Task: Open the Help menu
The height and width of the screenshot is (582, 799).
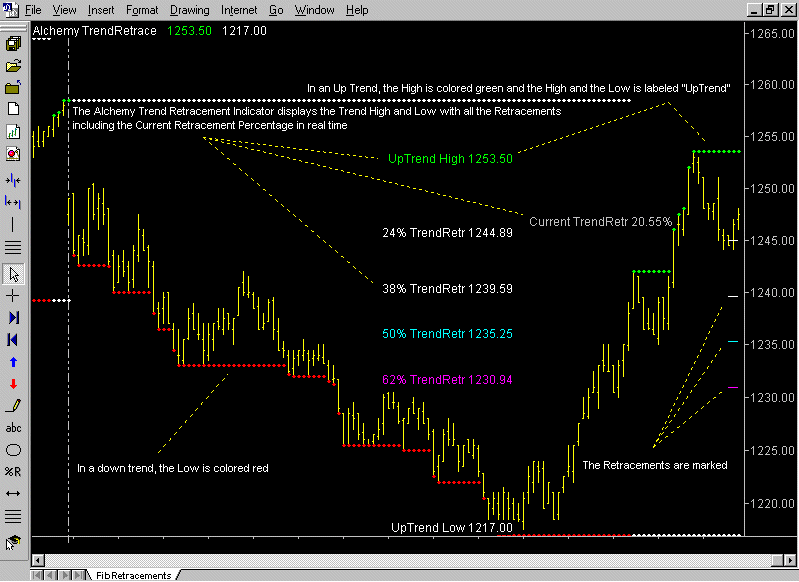Action: click(357, 10)
